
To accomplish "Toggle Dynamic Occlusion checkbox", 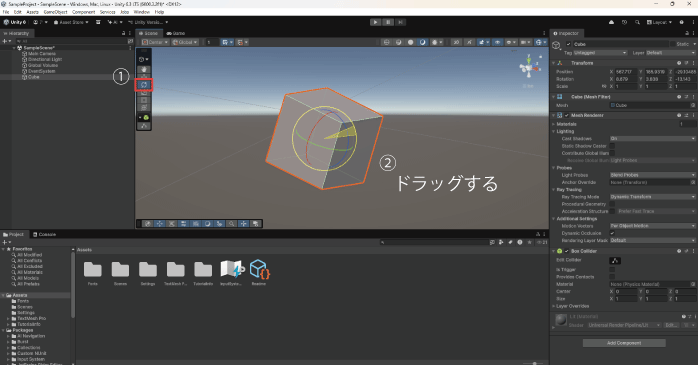I will [612, 233].
